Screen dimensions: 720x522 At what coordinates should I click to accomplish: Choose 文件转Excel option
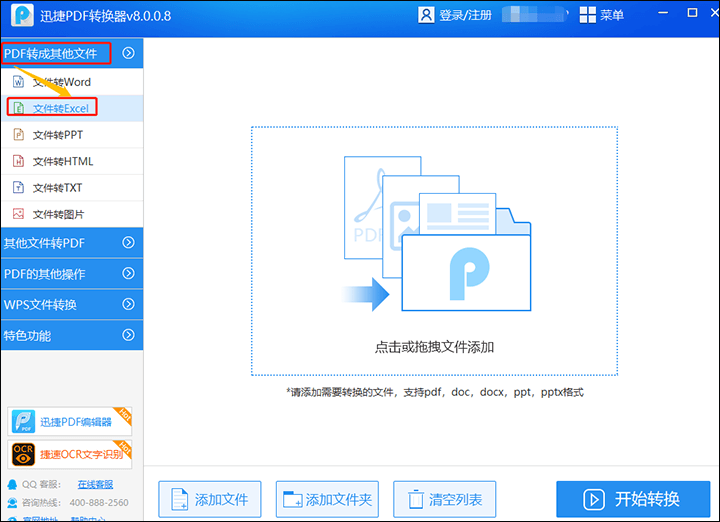61,108
